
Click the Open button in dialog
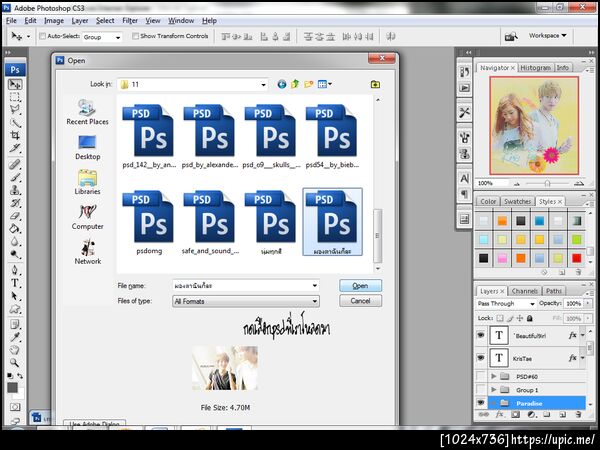point(360,285)
